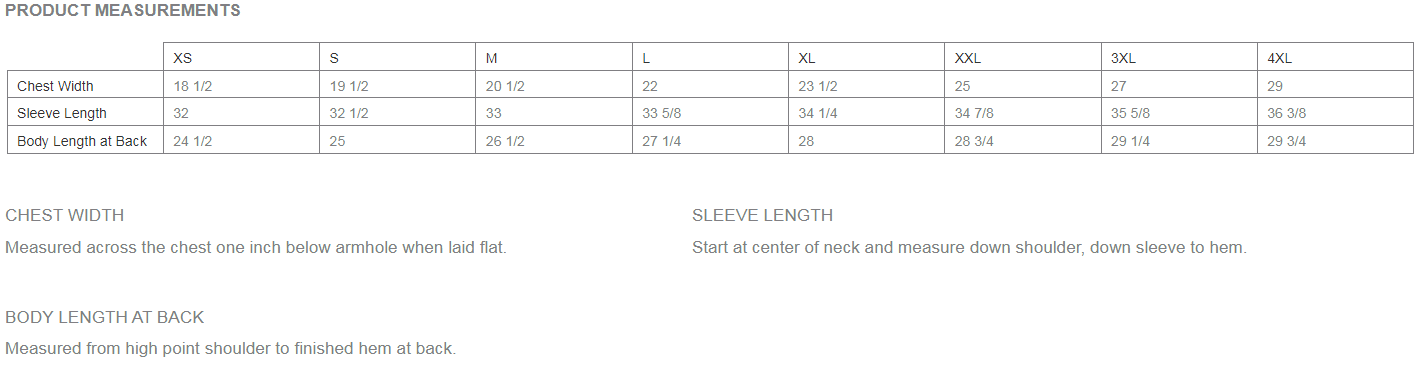Click the BODY LENGTH AT BACK heading
Image resolution: width=1420 pixels, height=365 pixels.
pyautogui.click(x=105, y=317)
